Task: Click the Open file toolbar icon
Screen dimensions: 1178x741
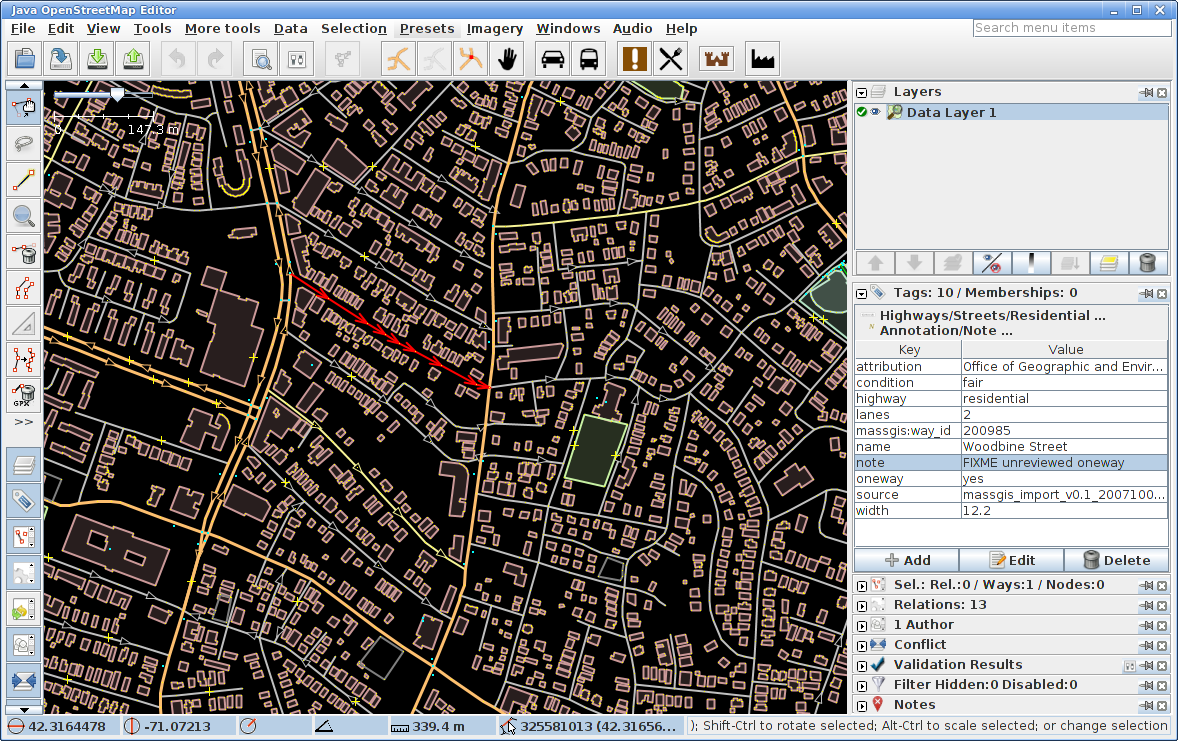Action: [x=24, y=59]
